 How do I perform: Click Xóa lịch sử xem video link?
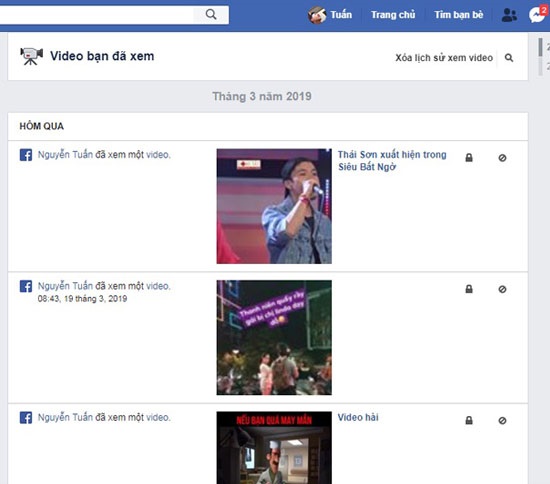point(444,58)
